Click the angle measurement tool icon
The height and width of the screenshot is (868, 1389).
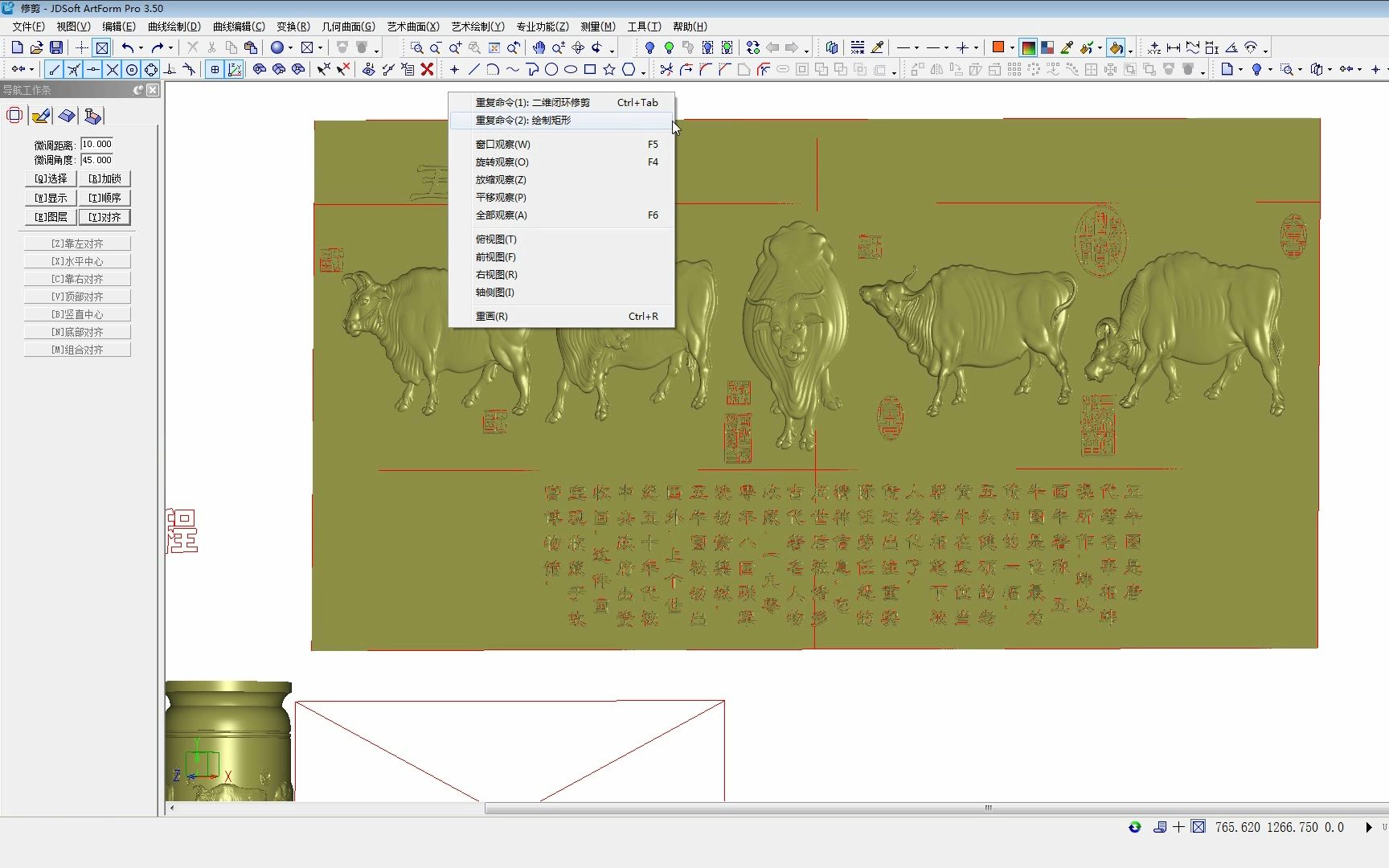1231,47
